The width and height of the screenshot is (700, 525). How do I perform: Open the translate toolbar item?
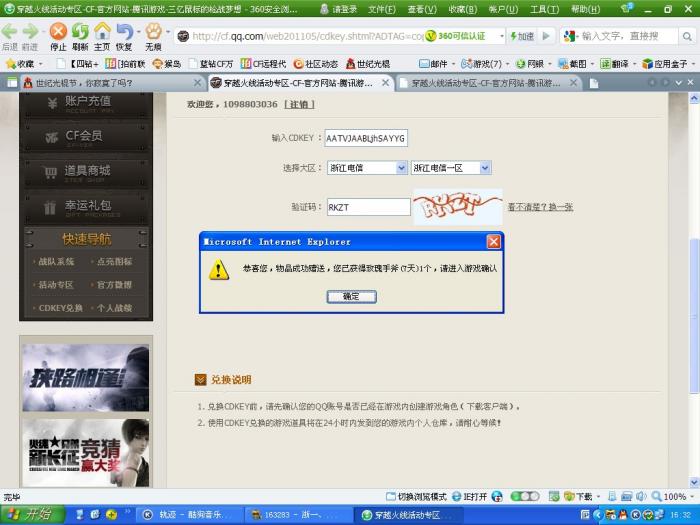point(613,64)
